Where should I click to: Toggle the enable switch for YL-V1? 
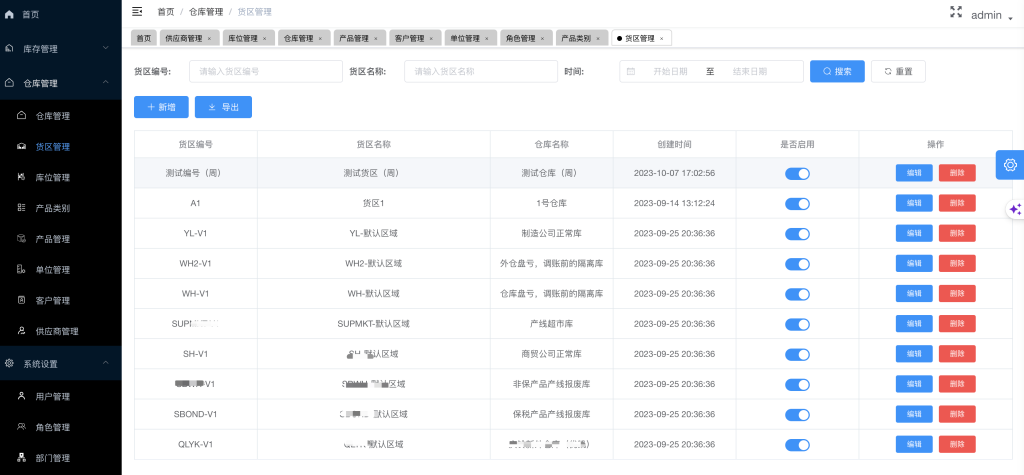[x=797, y=234]
